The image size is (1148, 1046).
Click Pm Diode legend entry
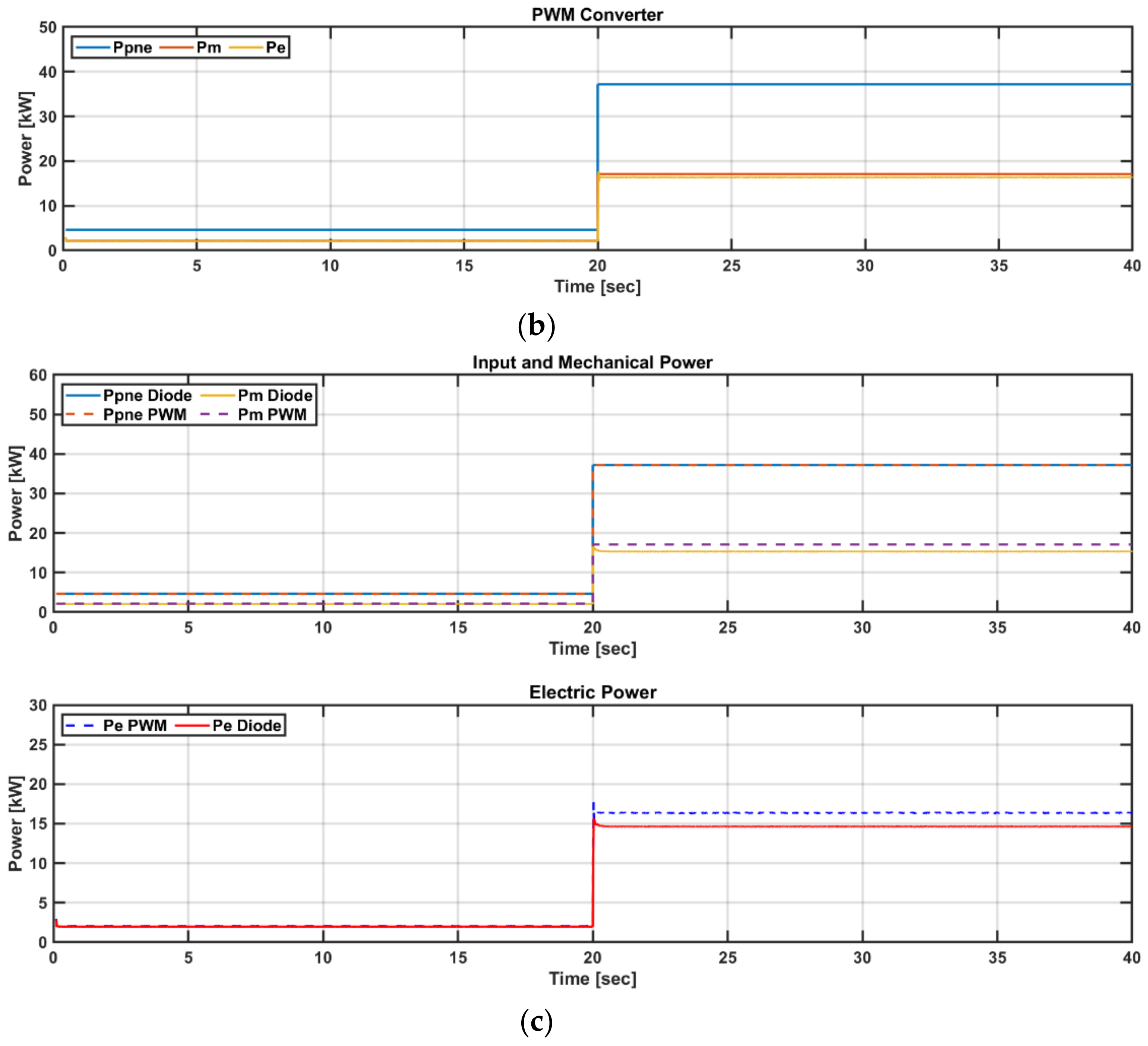[275, 396]
